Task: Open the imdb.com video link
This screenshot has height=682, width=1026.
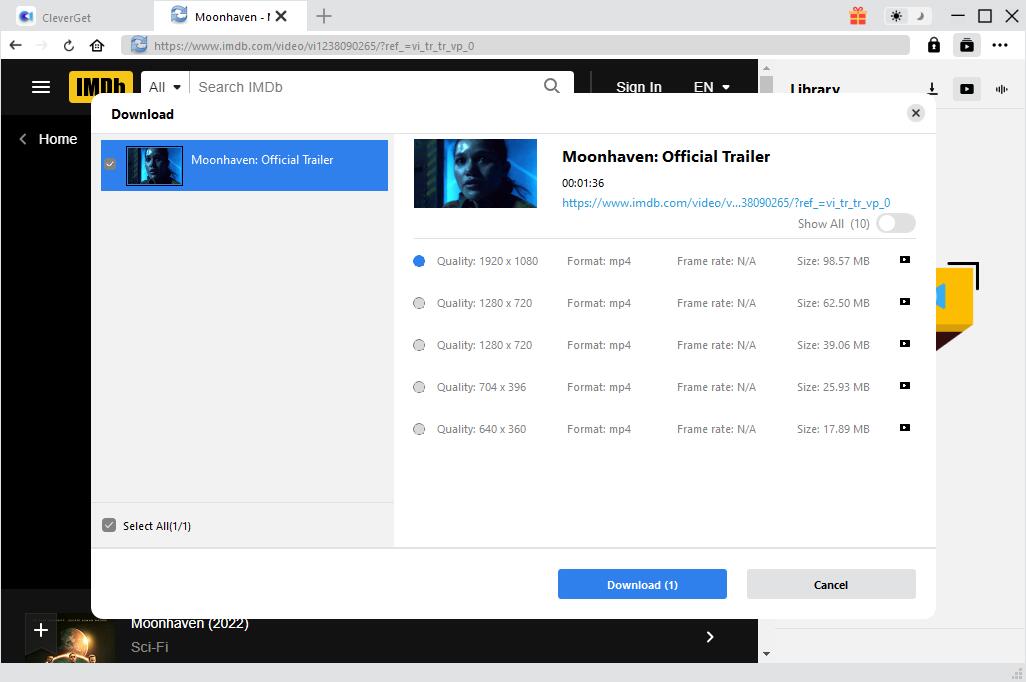Action: [726, 203]
